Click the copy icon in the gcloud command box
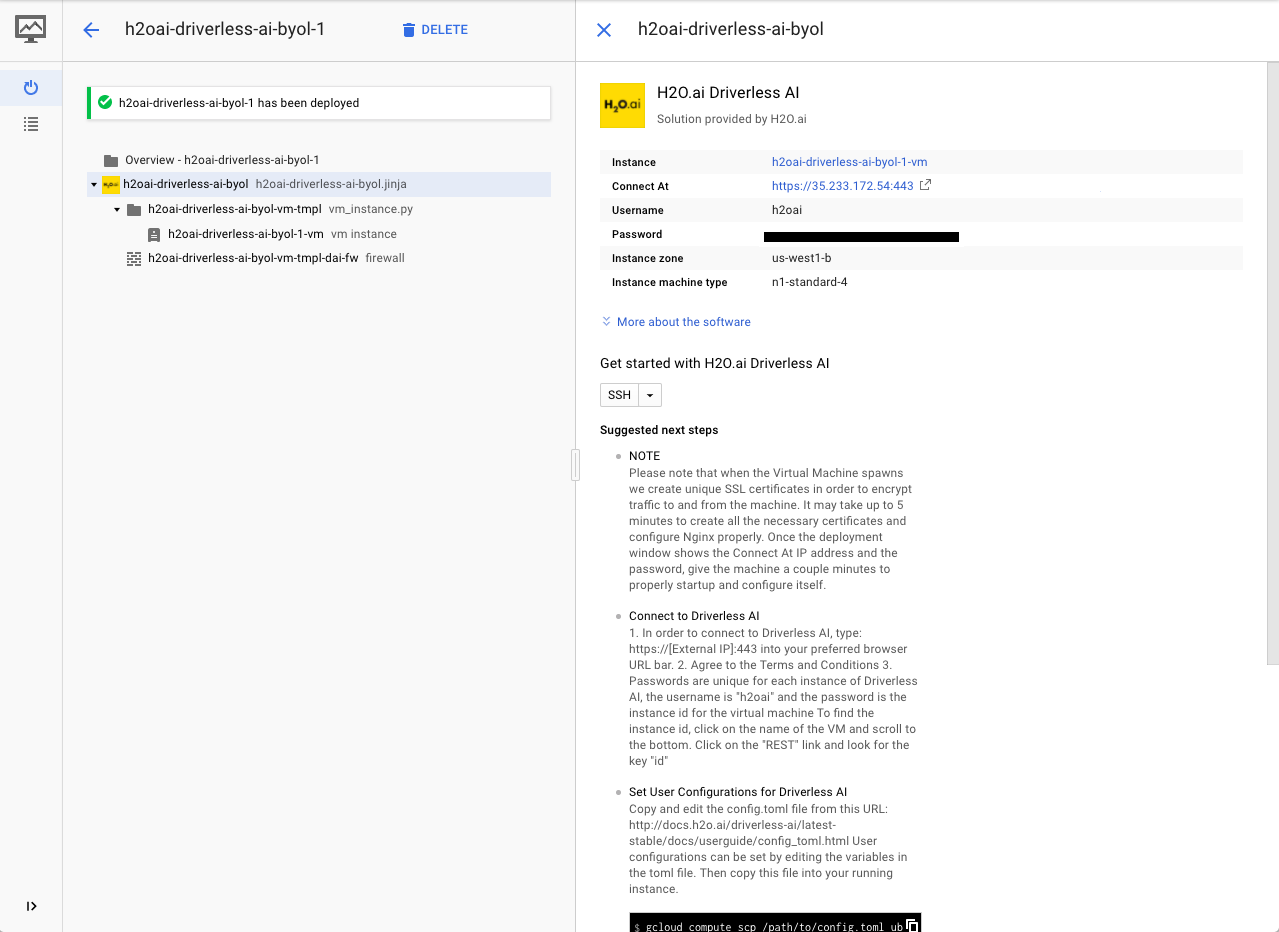 point(910,926)
